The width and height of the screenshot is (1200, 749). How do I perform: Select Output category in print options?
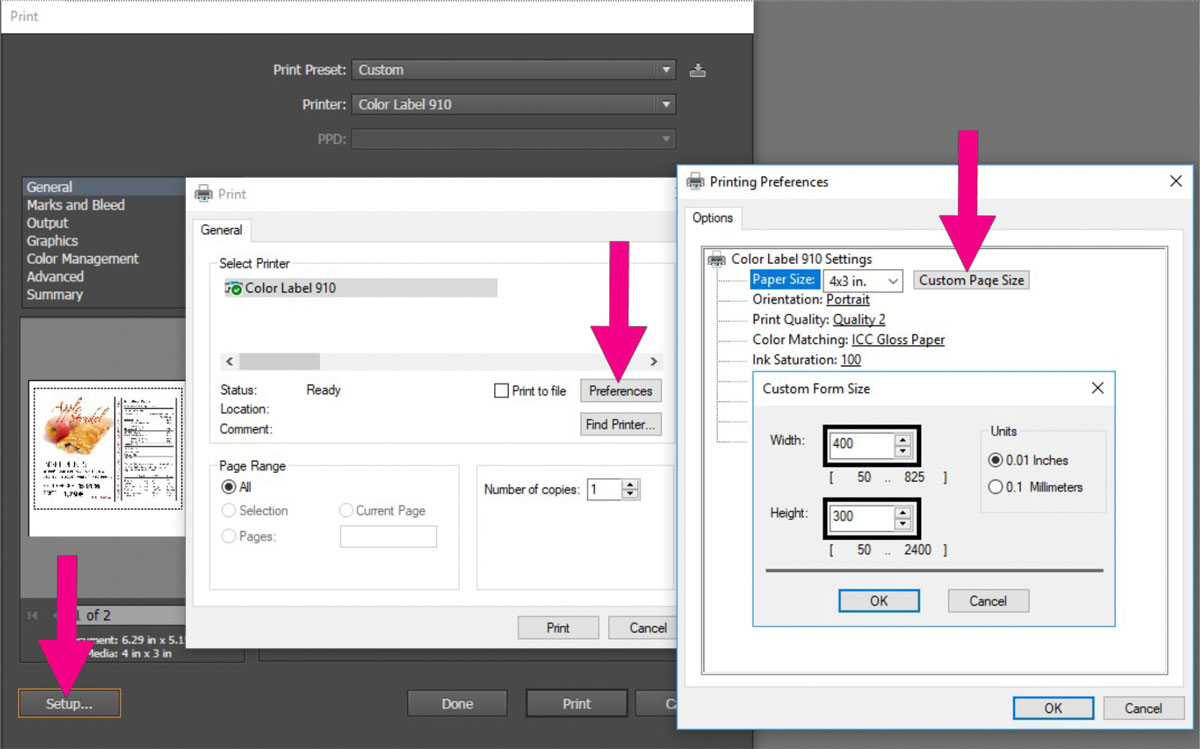click(x=47, y=223)
